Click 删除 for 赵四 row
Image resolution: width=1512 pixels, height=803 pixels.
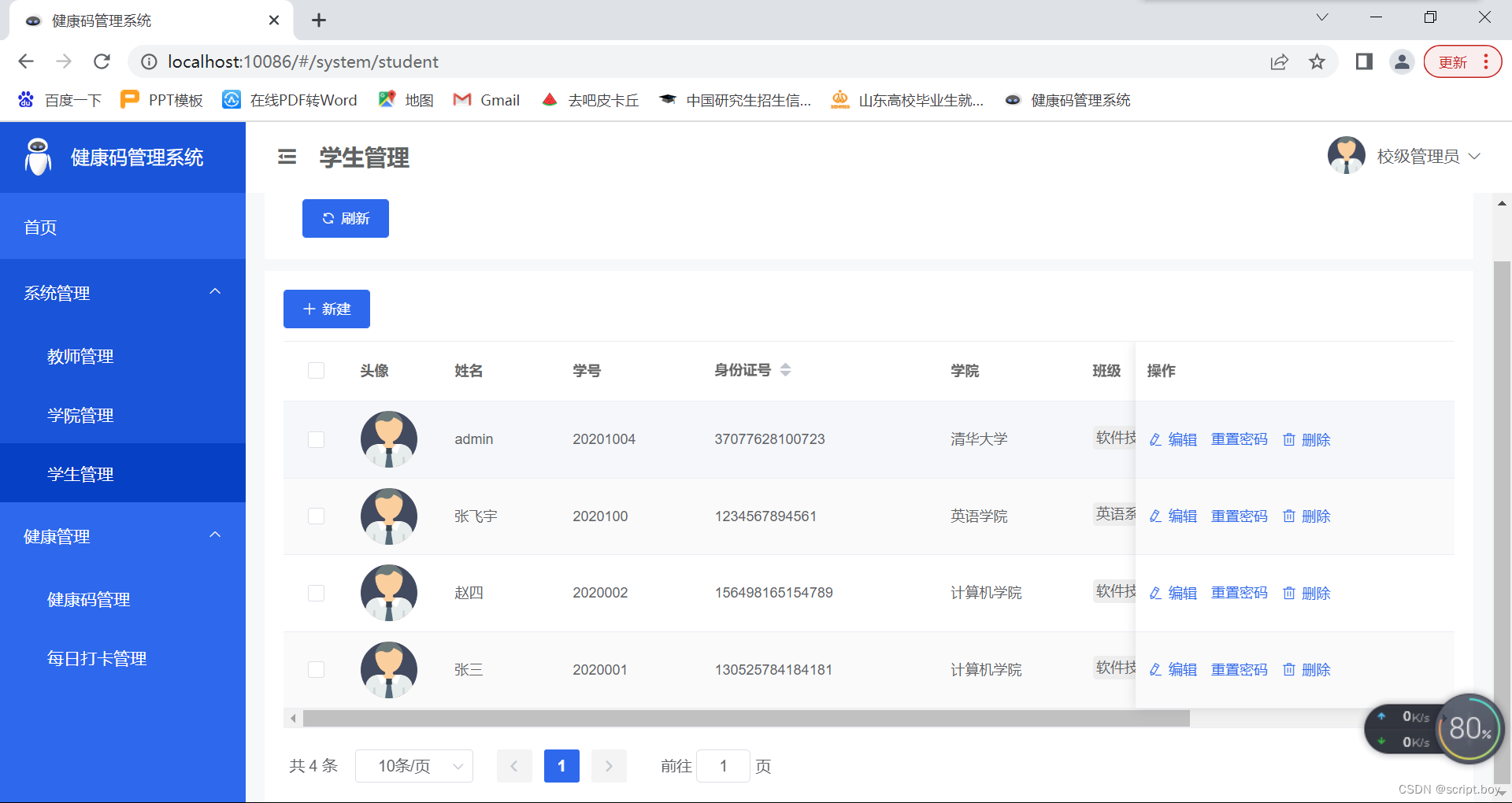pyautogui.click(x=1306, y=593)
